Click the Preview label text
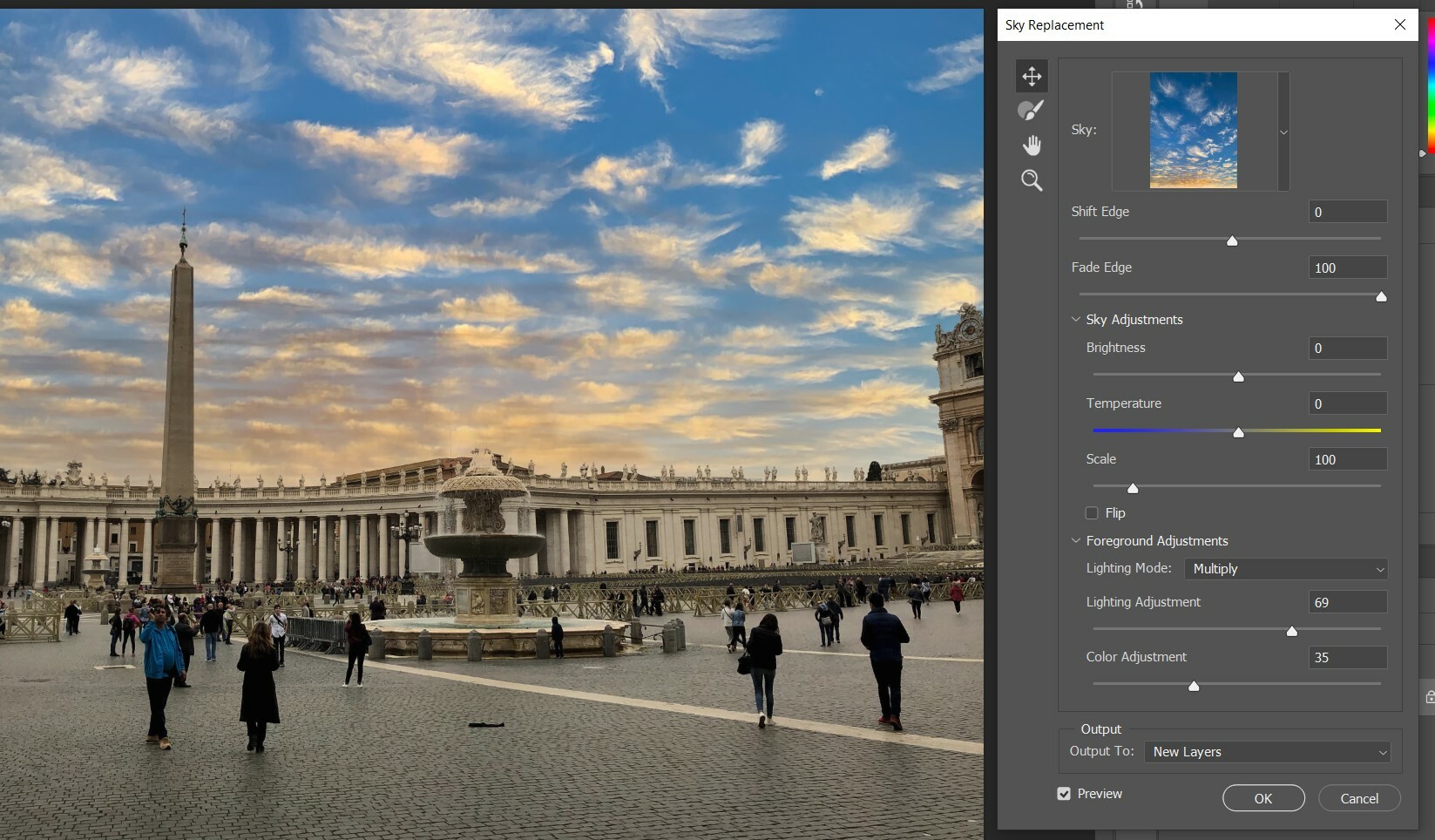1435x840 pixels. point(1100,794)
